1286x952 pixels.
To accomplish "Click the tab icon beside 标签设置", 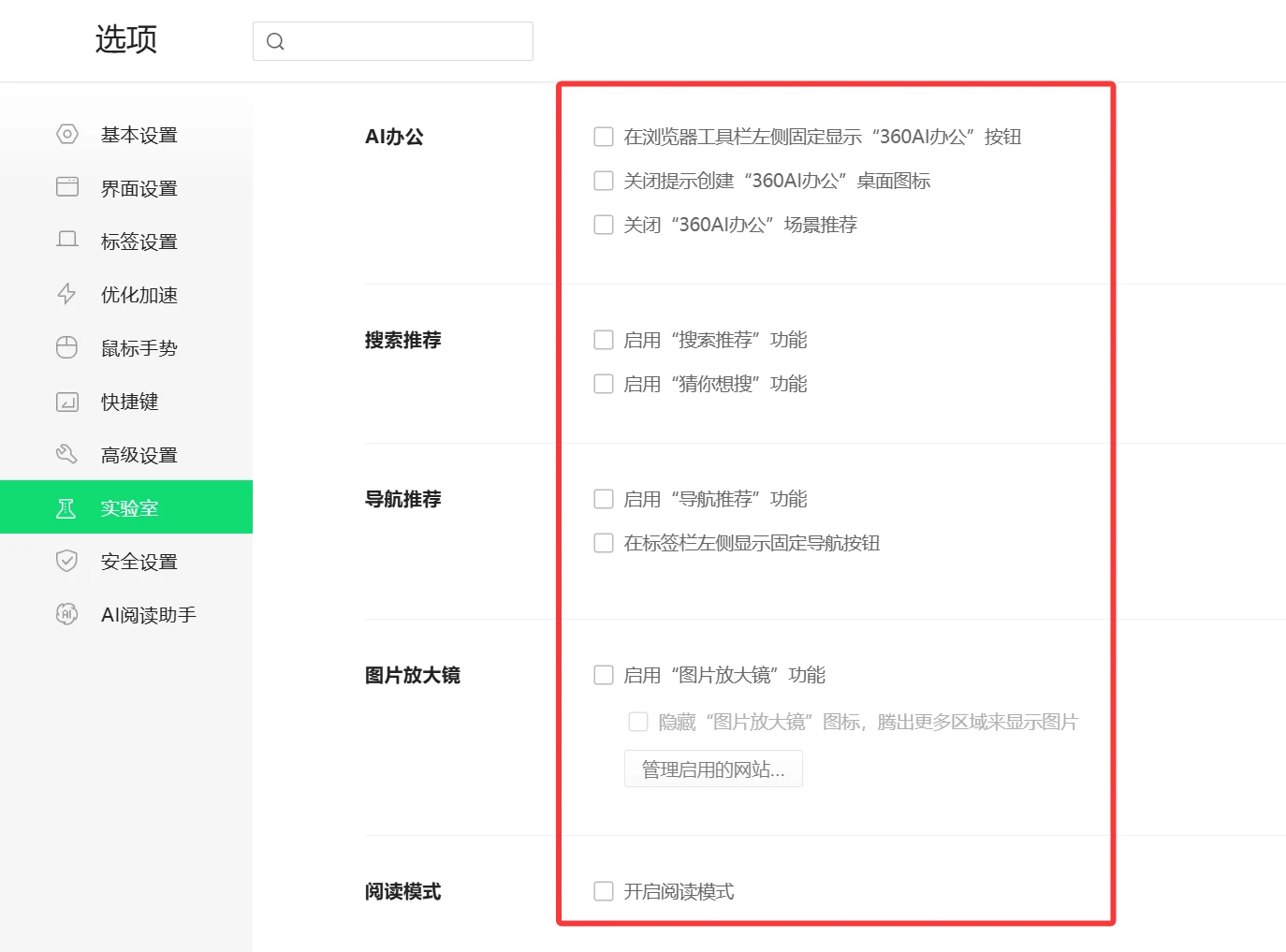I will coord(67,241).
